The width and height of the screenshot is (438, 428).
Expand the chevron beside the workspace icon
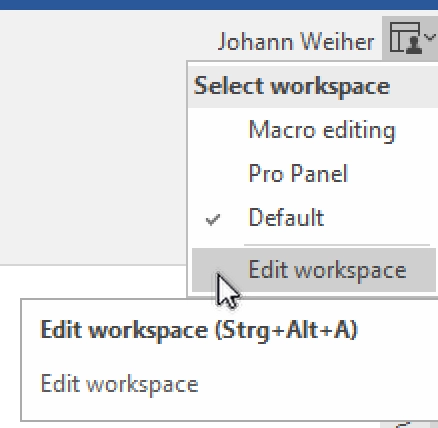point(430,37)
